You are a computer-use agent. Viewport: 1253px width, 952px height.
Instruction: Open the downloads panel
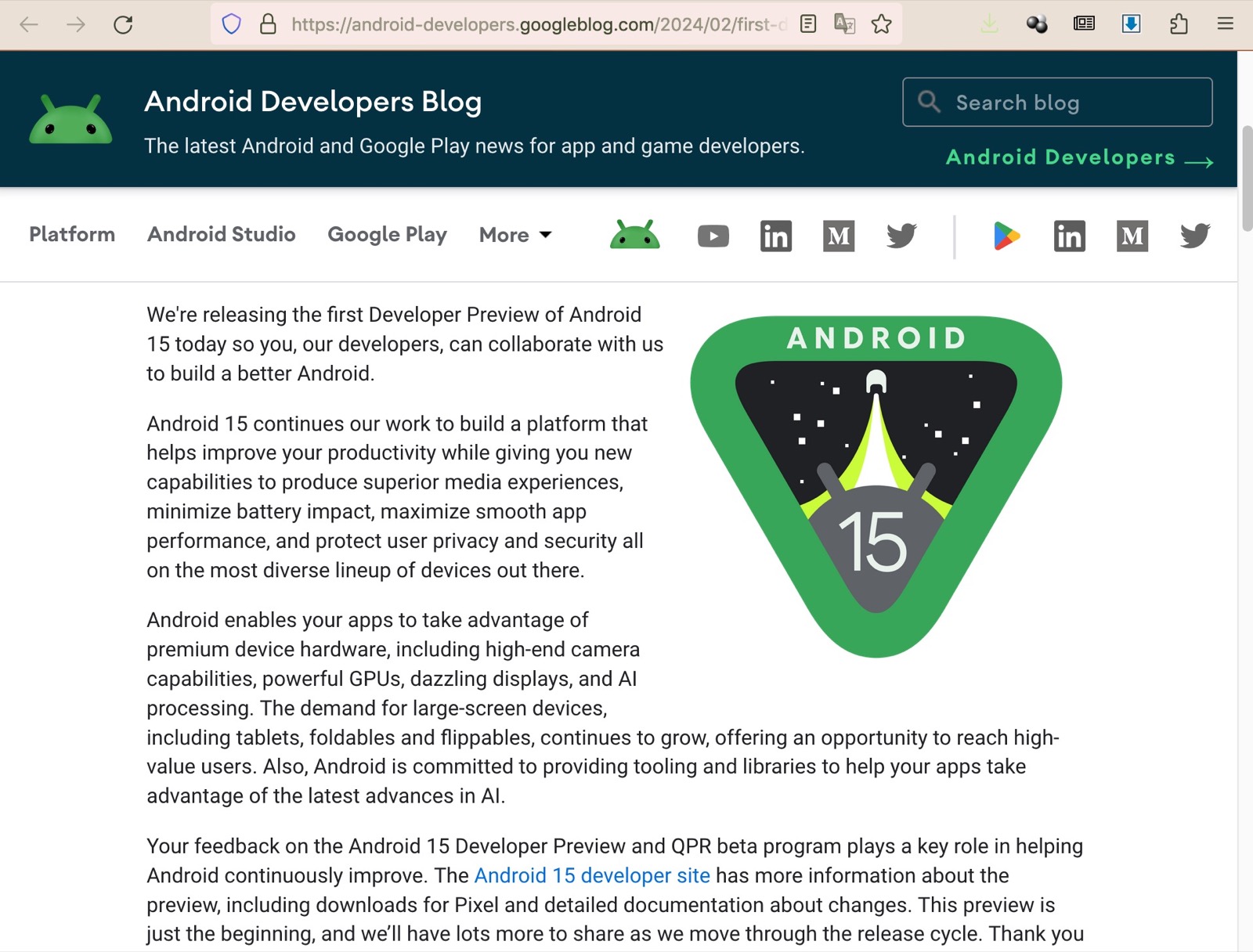(x=990, y=24)
